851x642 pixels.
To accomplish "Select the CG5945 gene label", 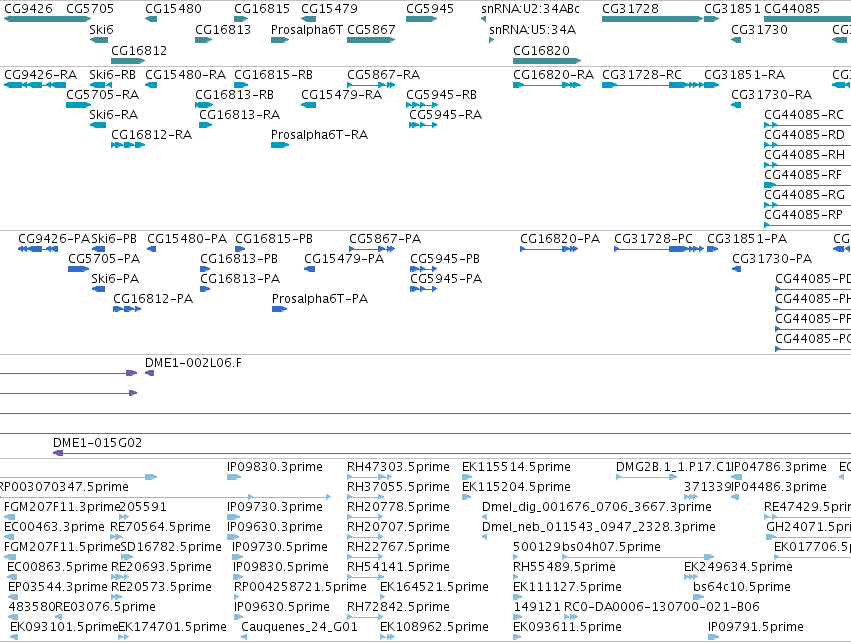I will pyautogui.click(x=430, y=9).
